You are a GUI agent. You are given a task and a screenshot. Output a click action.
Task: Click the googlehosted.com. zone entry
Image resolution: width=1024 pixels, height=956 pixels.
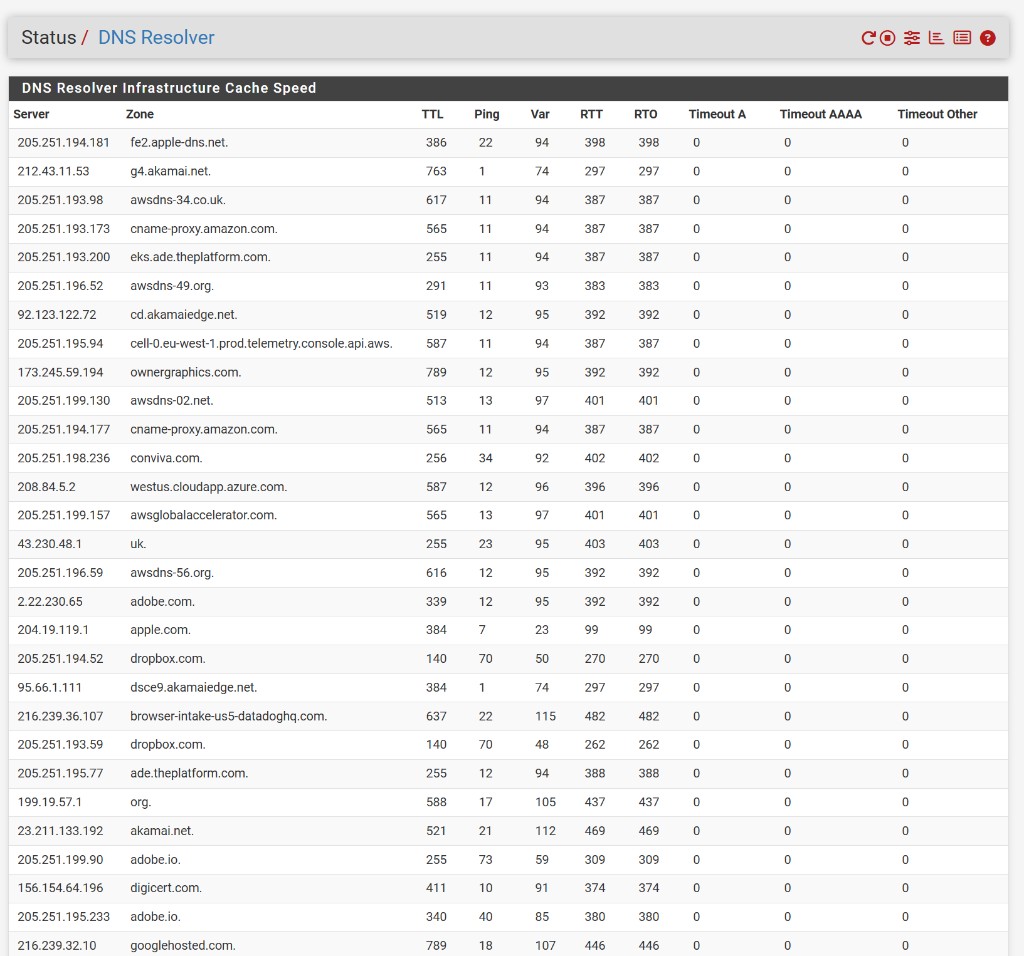(182, 945)
